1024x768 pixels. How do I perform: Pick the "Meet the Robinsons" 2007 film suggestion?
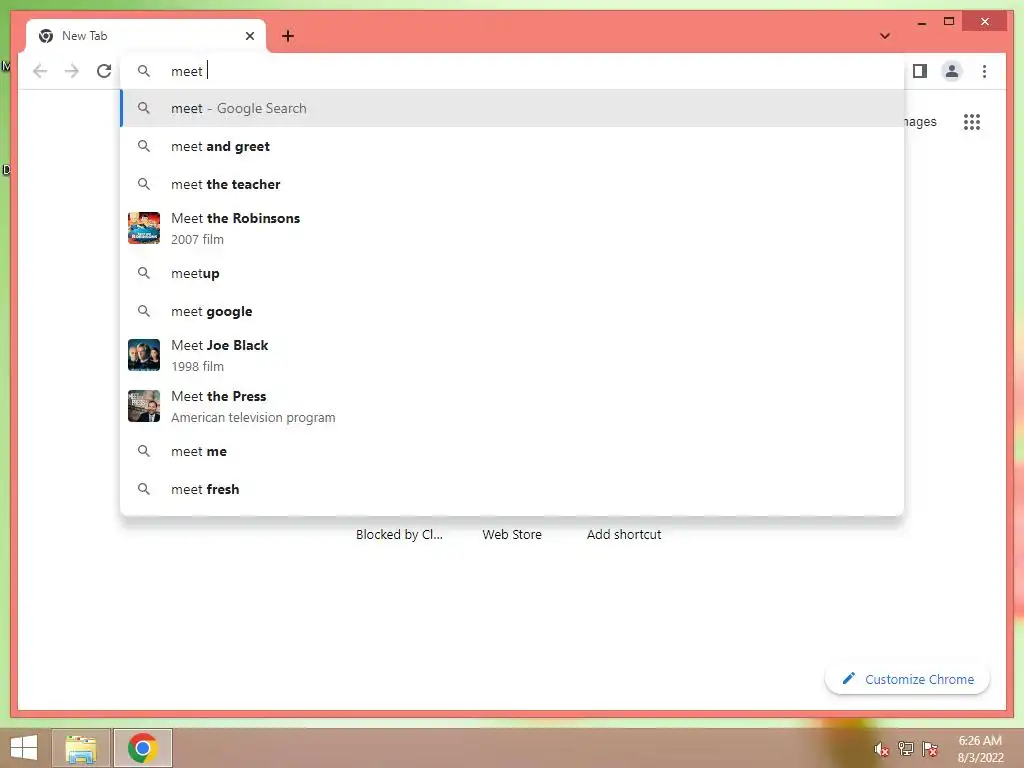[512, 229]
